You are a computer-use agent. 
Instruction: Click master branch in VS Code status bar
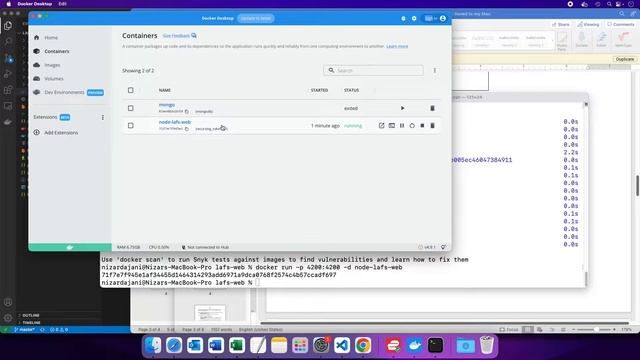pos(25,329)
